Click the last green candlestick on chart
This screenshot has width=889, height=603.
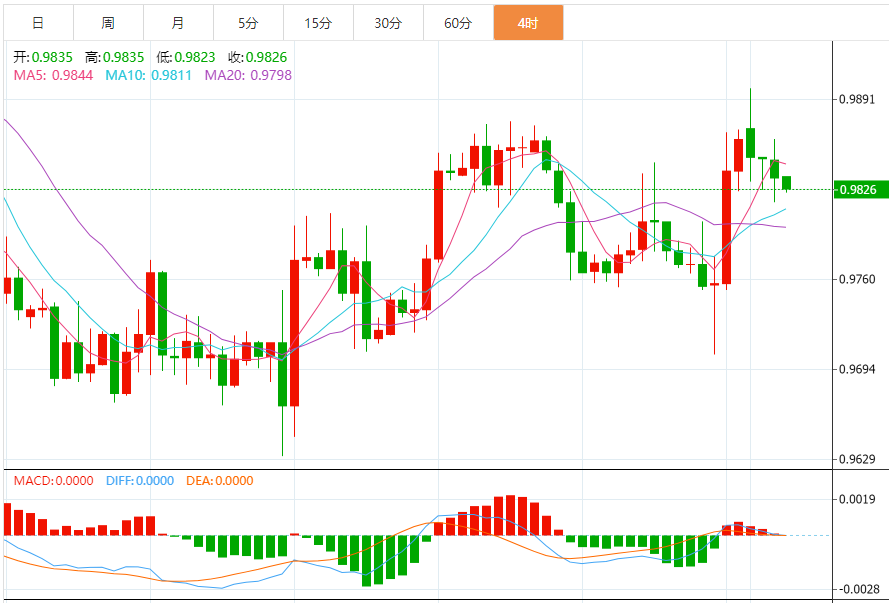pos(786,183)
